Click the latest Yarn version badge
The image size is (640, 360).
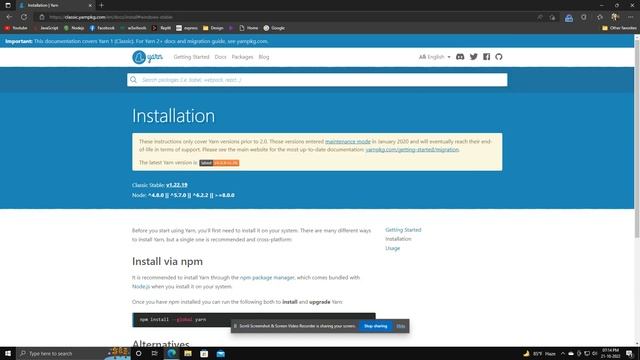pyautogui.click(x=219, y=163)
